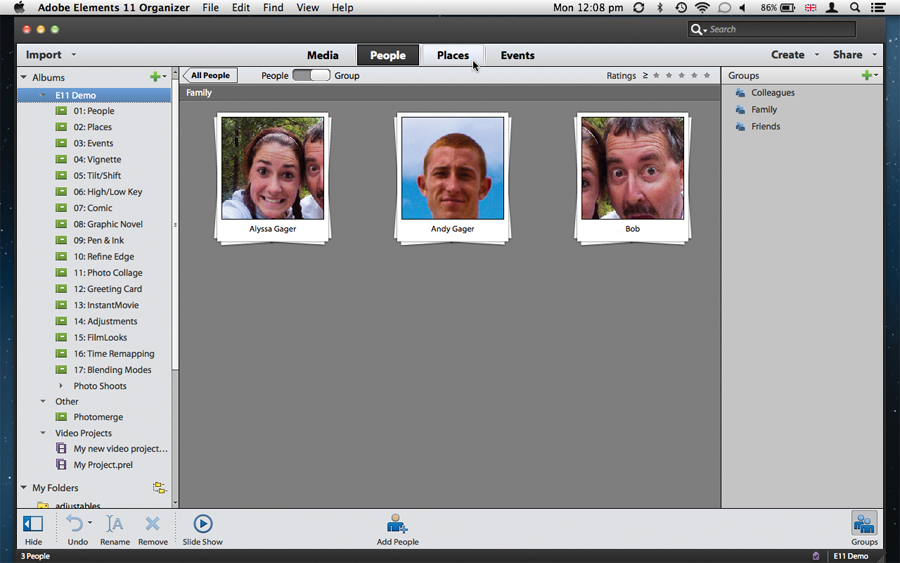The width and height of the screenshot is (900, 563).
Task: Set rating filter to one star
Action: 656,75
